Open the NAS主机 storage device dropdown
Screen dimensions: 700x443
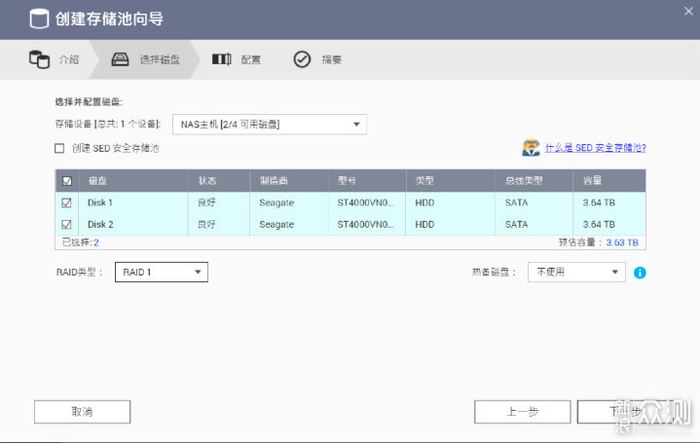270,124
